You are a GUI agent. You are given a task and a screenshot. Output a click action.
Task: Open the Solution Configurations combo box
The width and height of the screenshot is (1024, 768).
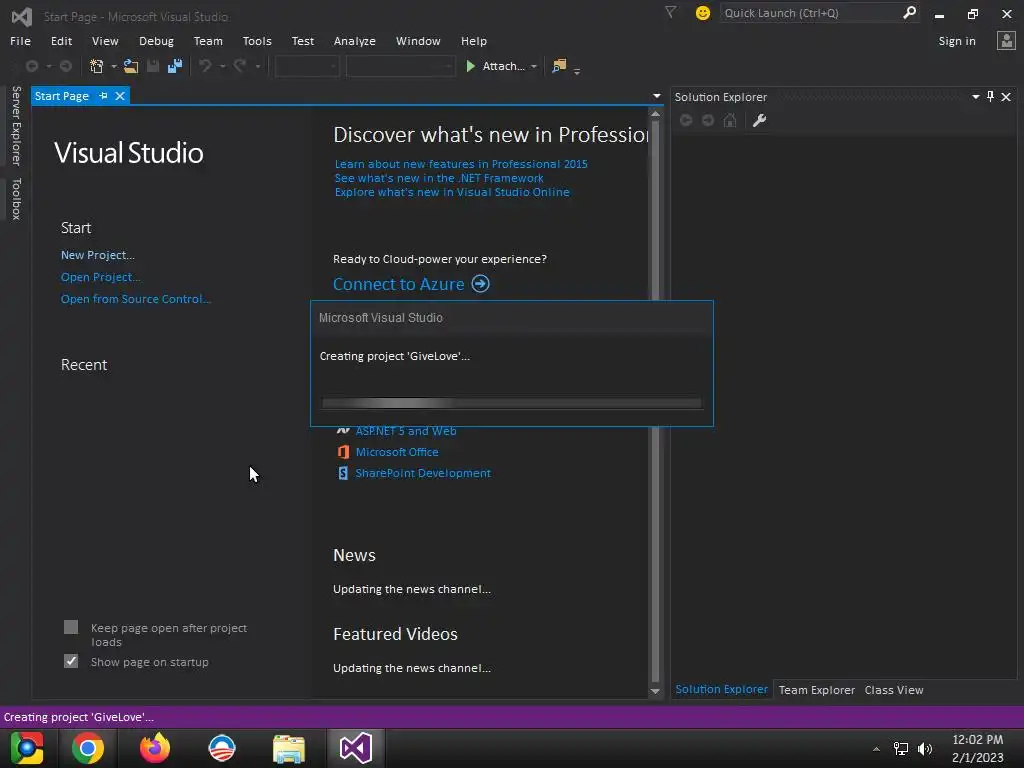click(x=307, y=66)
